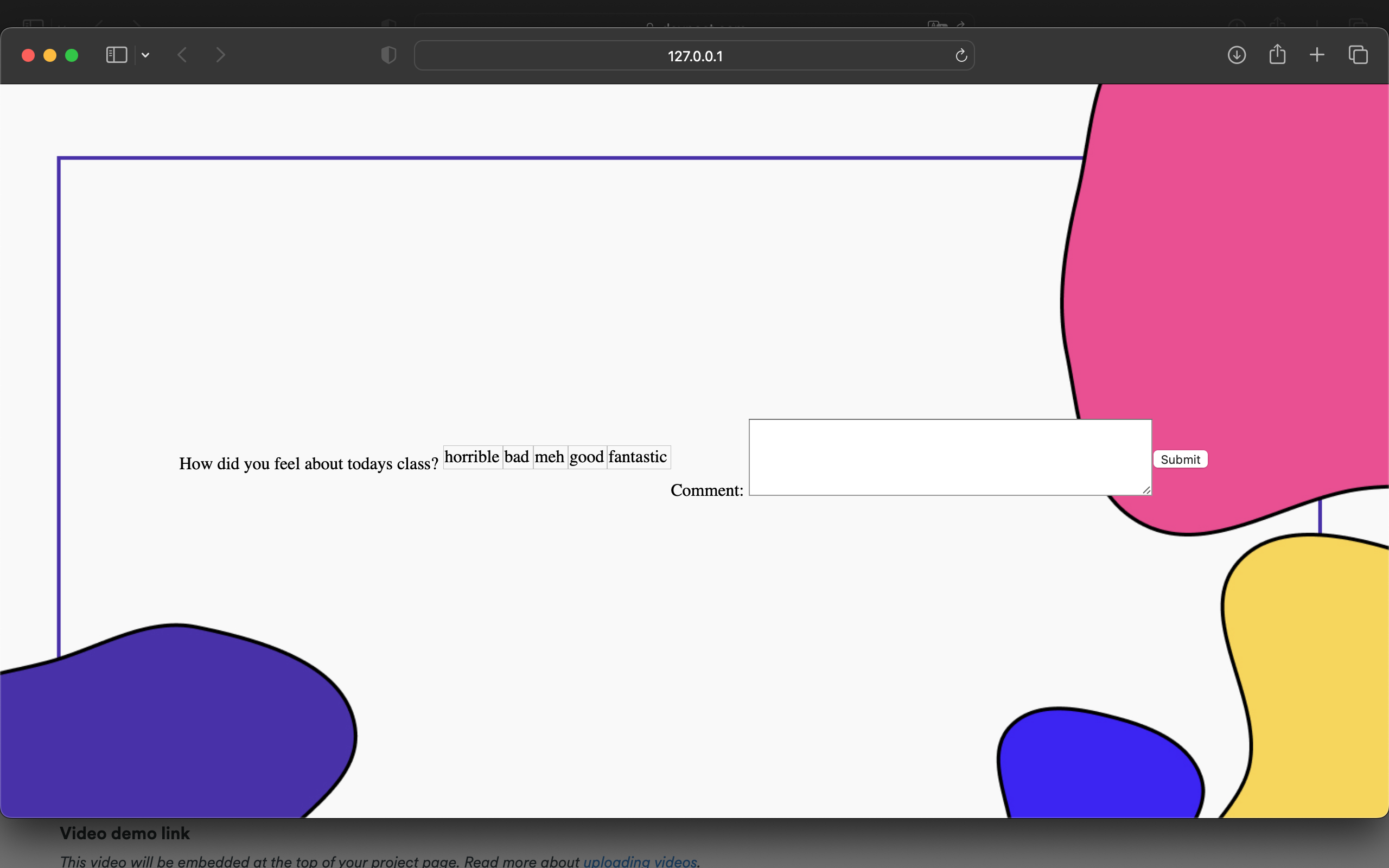Viewport: 1389px width, 868px height.
Task: Reload the page with refresh icon
Action: tap(961, 56)
